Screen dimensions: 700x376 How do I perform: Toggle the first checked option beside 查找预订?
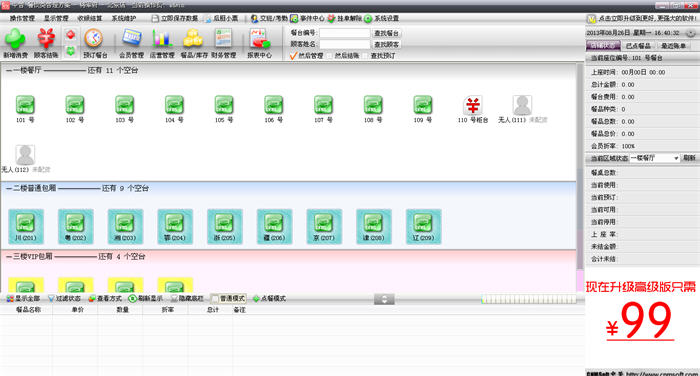tap(293, 56)
